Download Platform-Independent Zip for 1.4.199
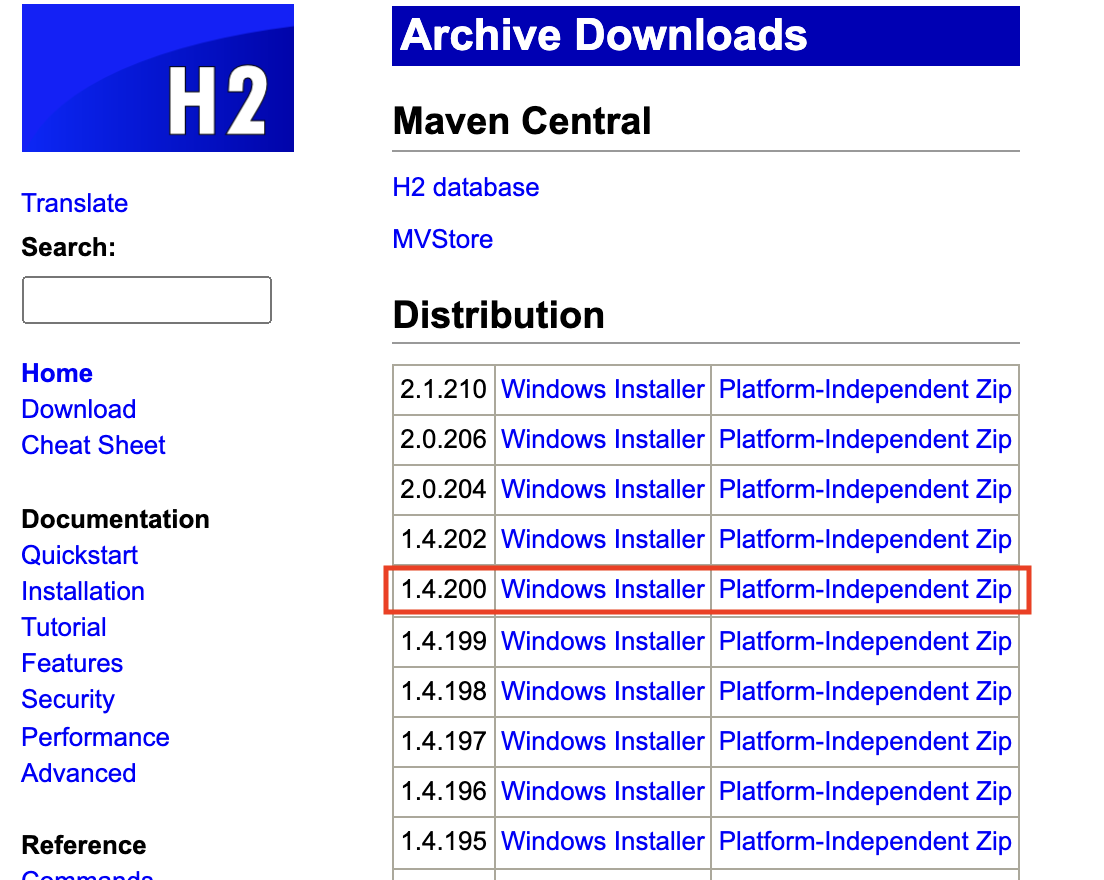Viewport: 1104px width, 880px height. pos(865,641)
